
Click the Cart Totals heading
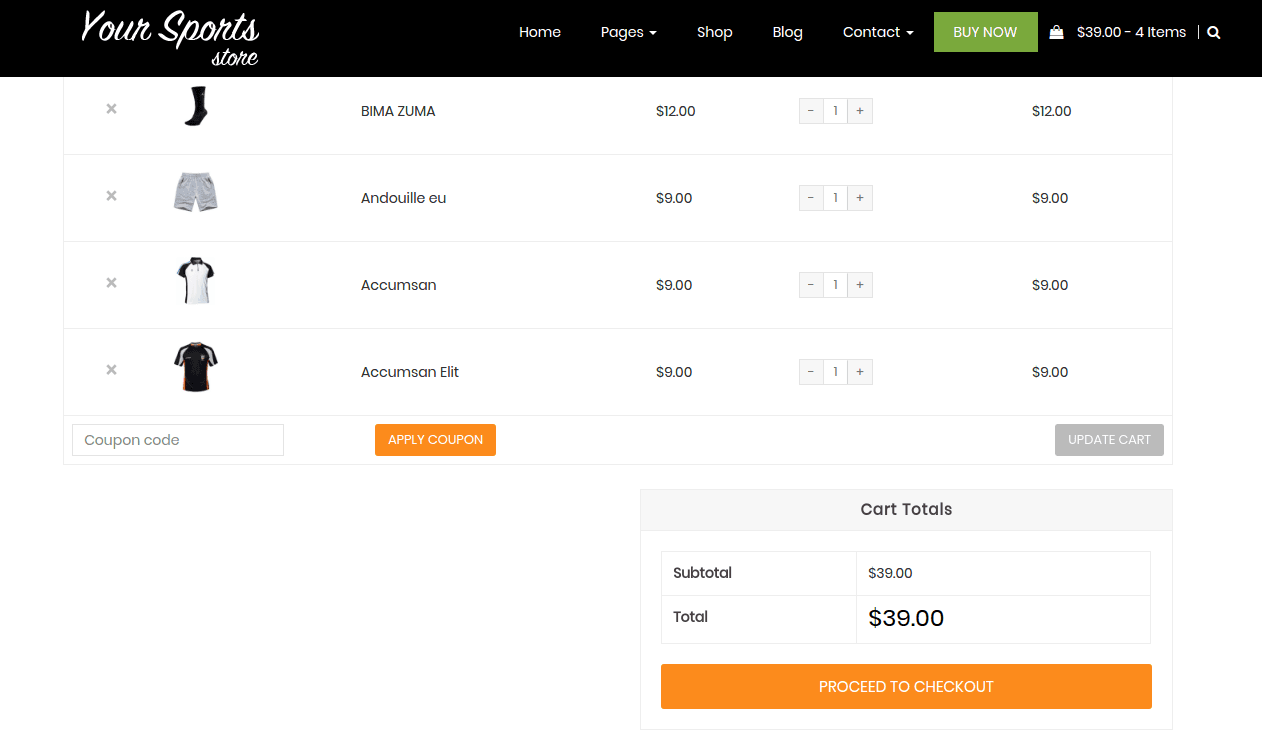[906, 509]
